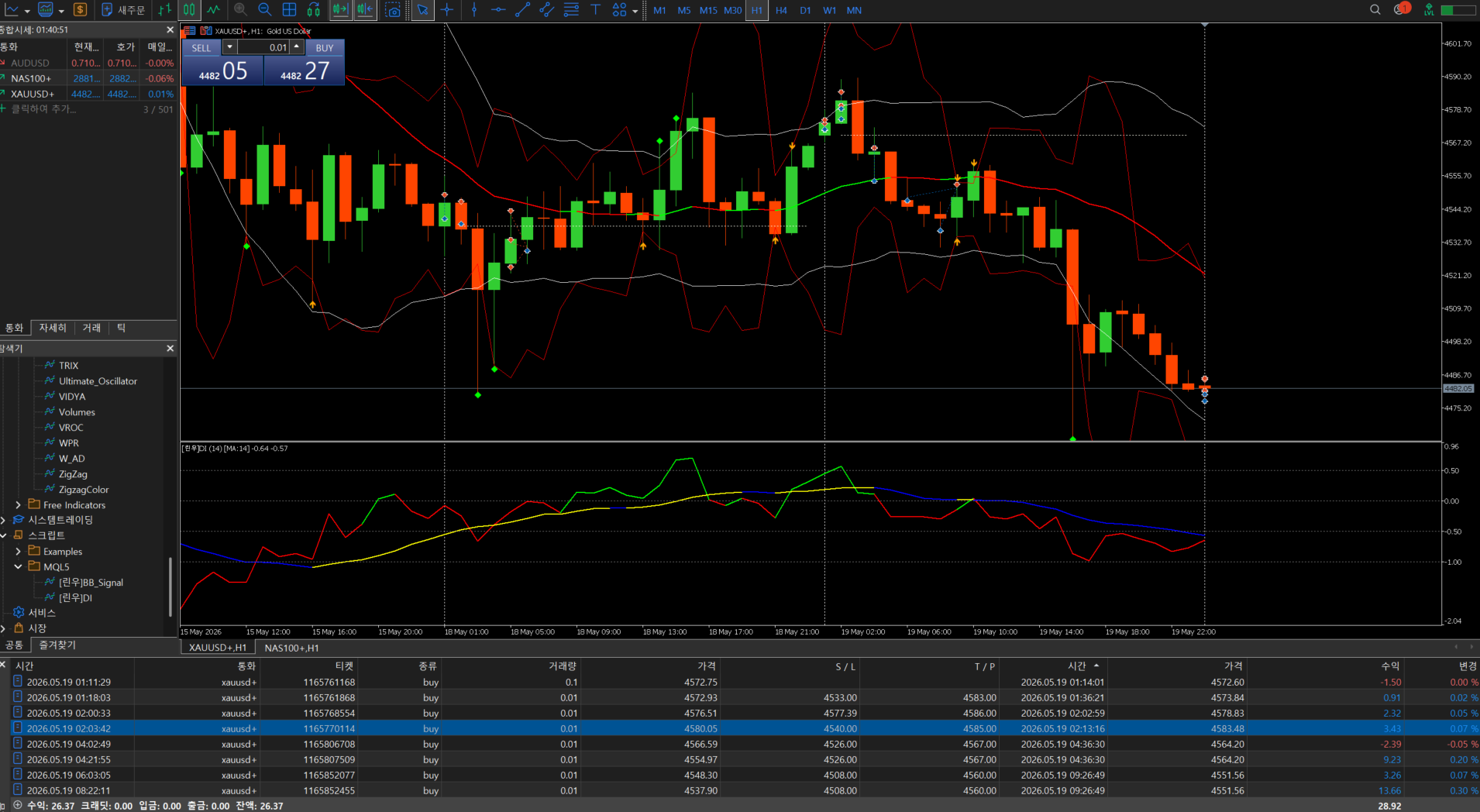Select the cursor arrow tool
This screenshot has width=1480, height=812.
tap(422, 10)
